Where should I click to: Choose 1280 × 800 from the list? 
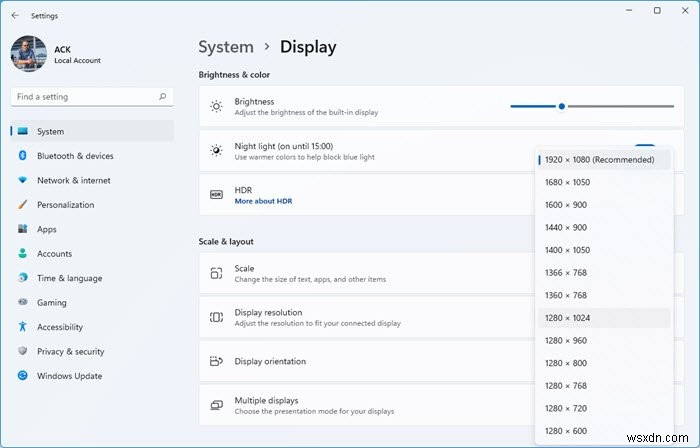click(x=604, y=363)
